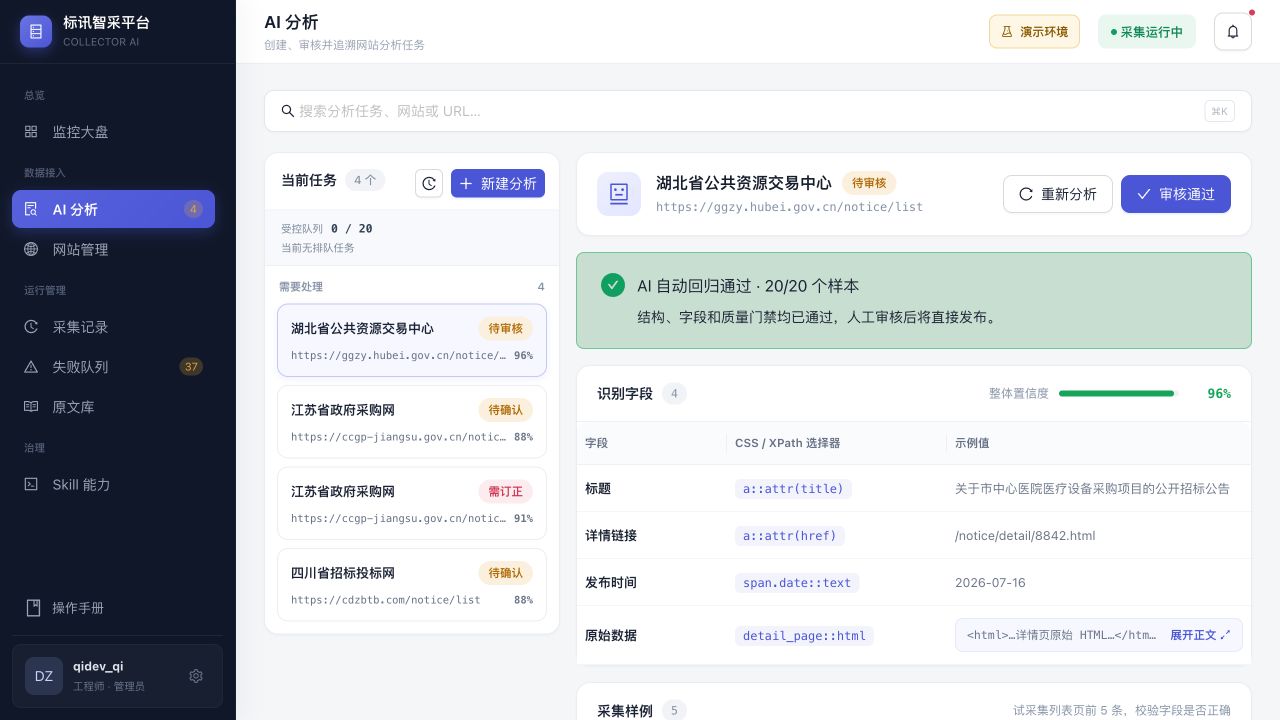The image size is (1280, 720).
Task: Click the 操作手册 document icon
Action: click(33, 608)
